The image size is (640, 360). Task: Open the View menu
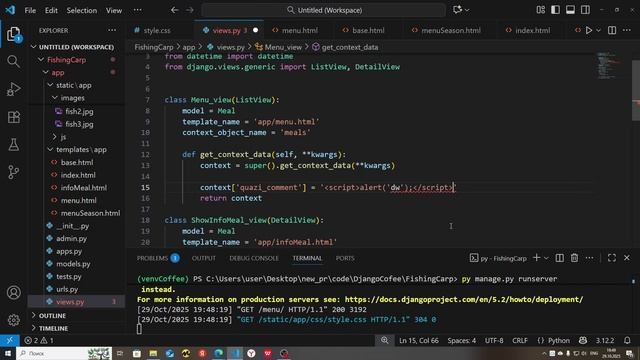click(114, 10)
